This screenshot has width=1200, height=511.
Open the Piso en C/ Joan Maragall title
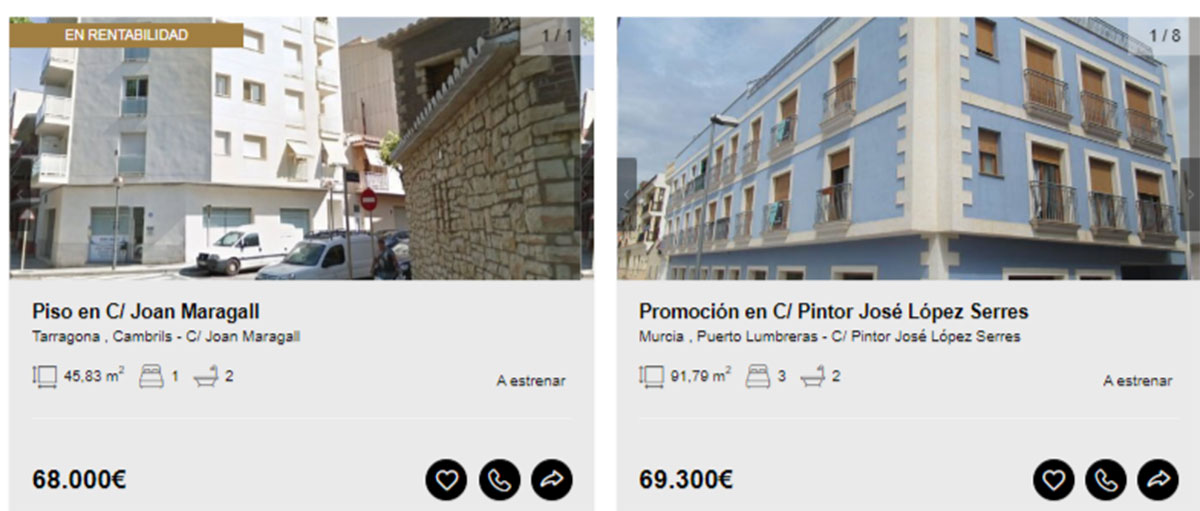point(146,311)
